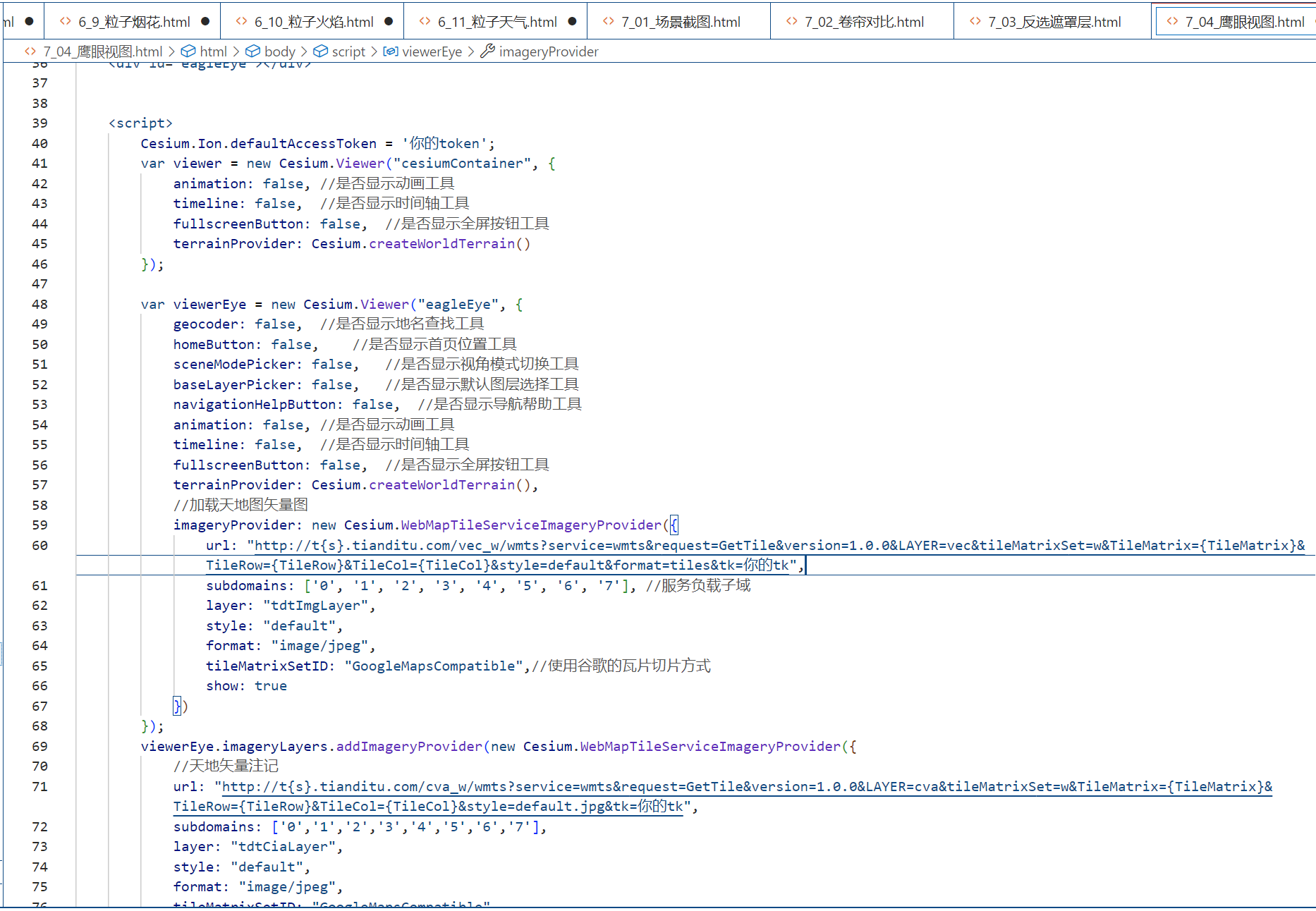Click WebMapTileServiceImageryProvider on line 59
This screenshot has height=911, width=1316.
[x=531, y=525]
